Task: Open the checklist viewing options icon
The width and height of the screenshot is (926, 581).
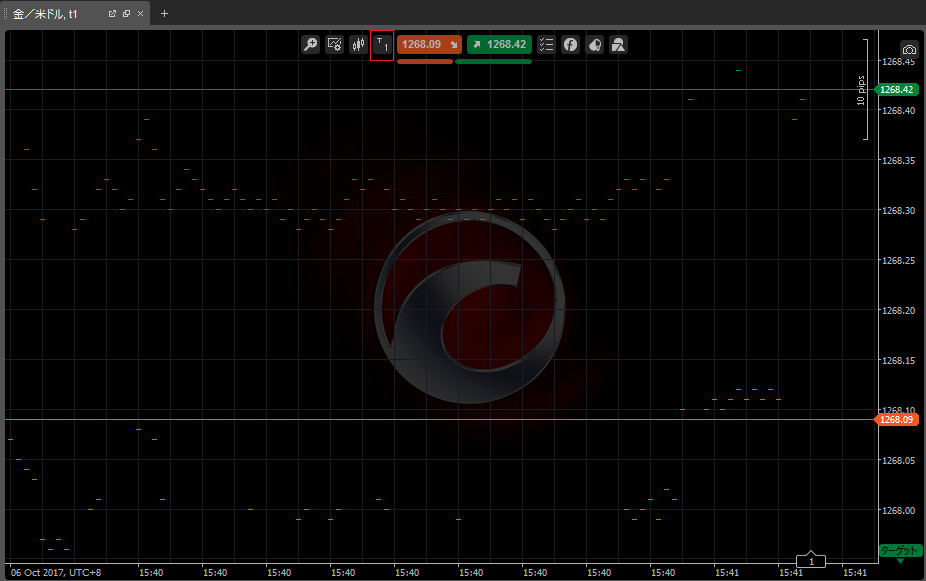Action: click(x=546, y=45)
